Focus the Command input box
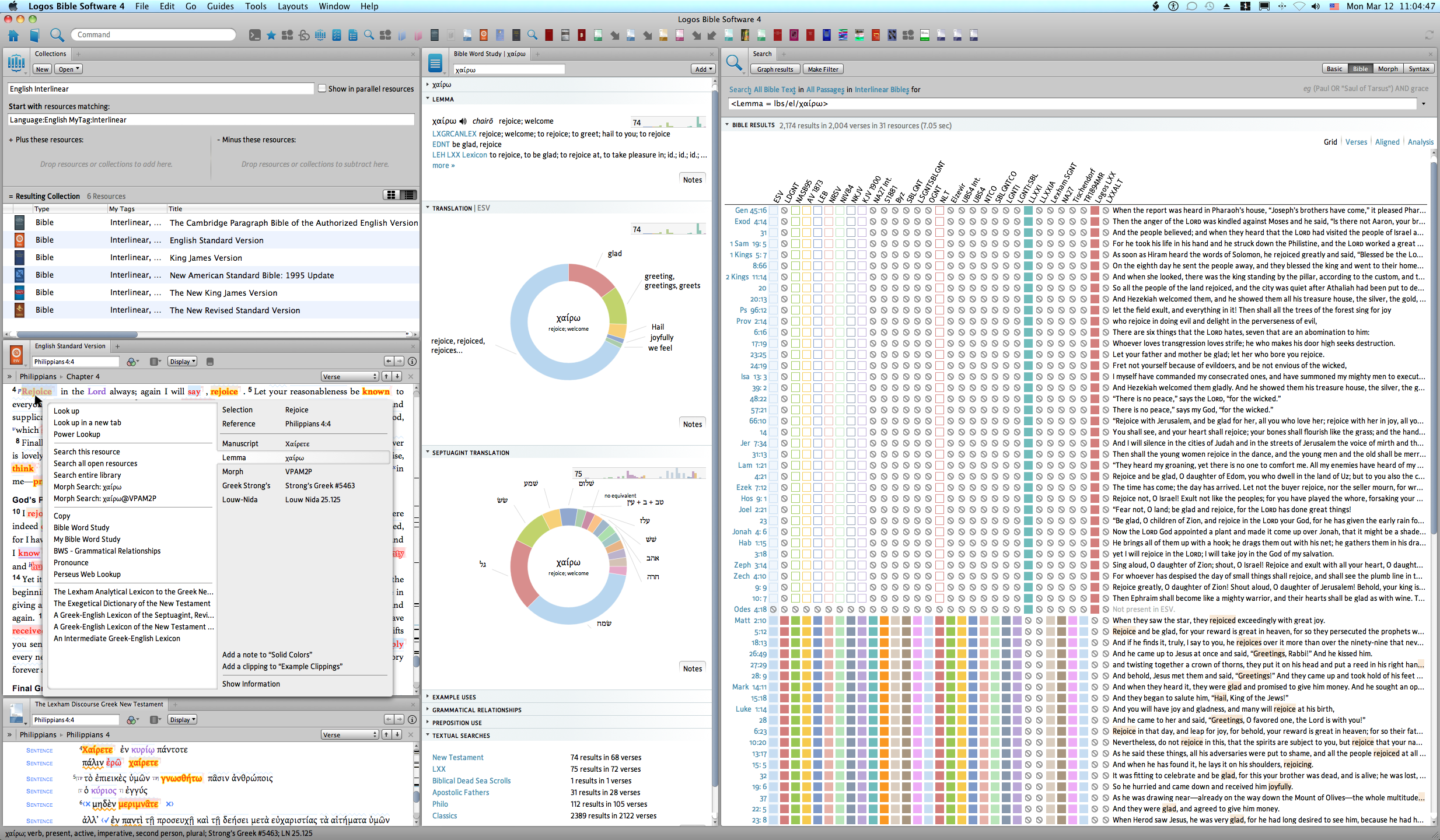 153,35
